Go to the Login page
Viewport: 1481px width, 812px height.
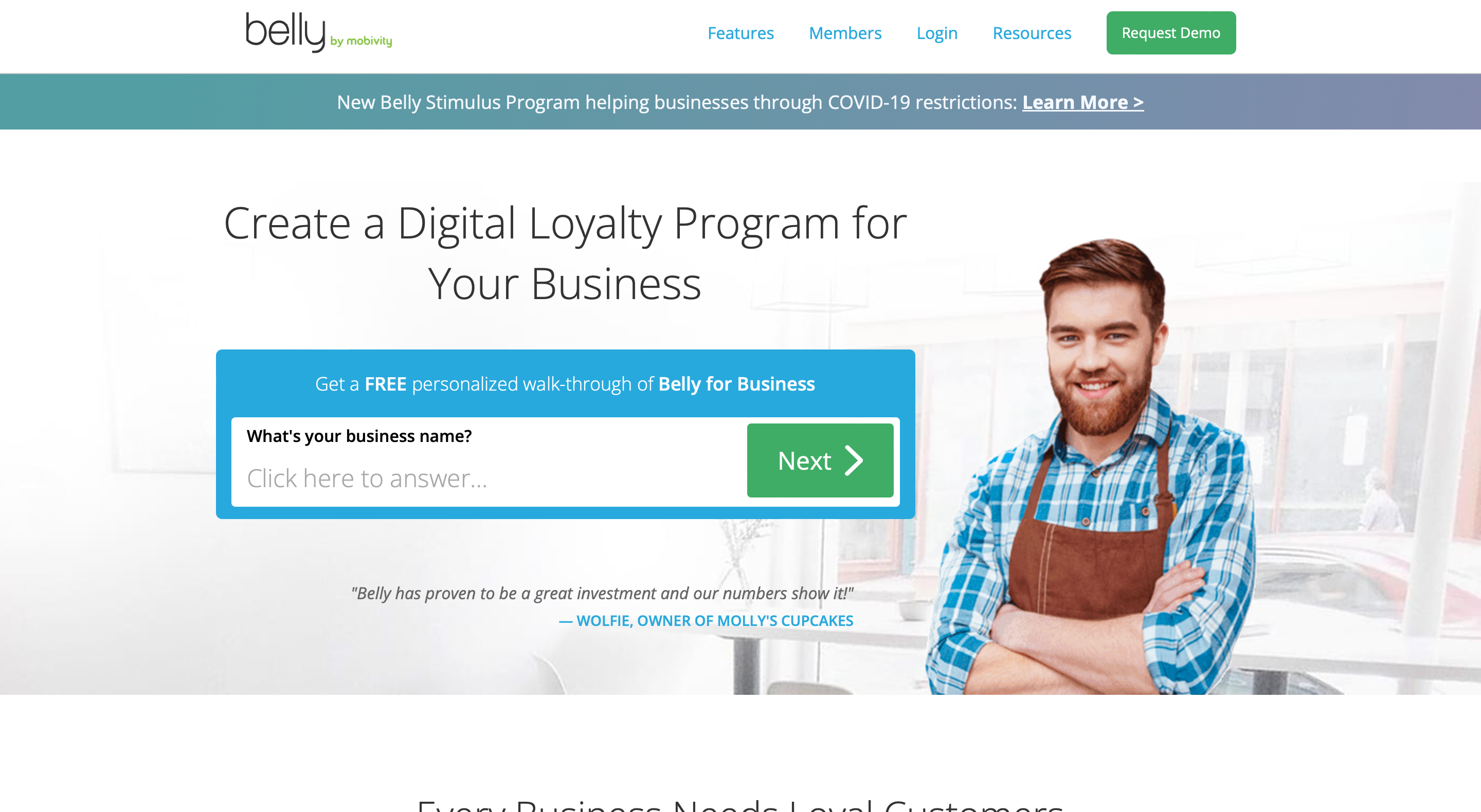pos(936,33)
